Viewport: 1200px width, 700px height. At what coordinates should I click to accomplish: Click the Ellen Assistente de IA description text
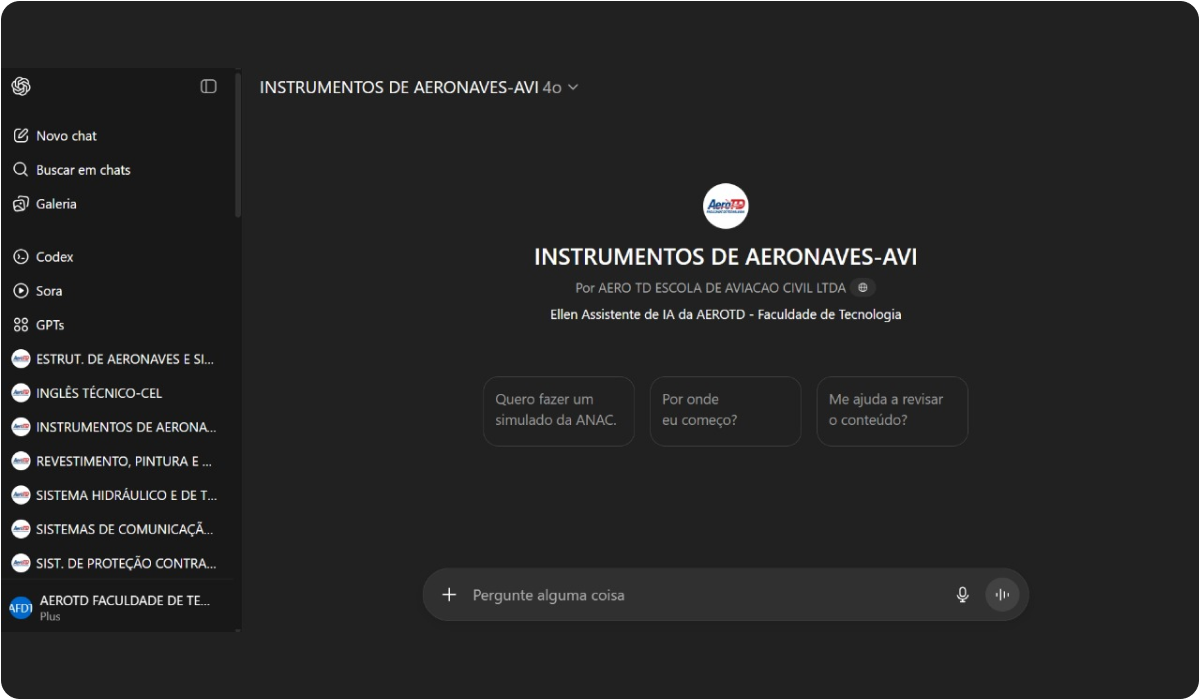tap(725, 315)
